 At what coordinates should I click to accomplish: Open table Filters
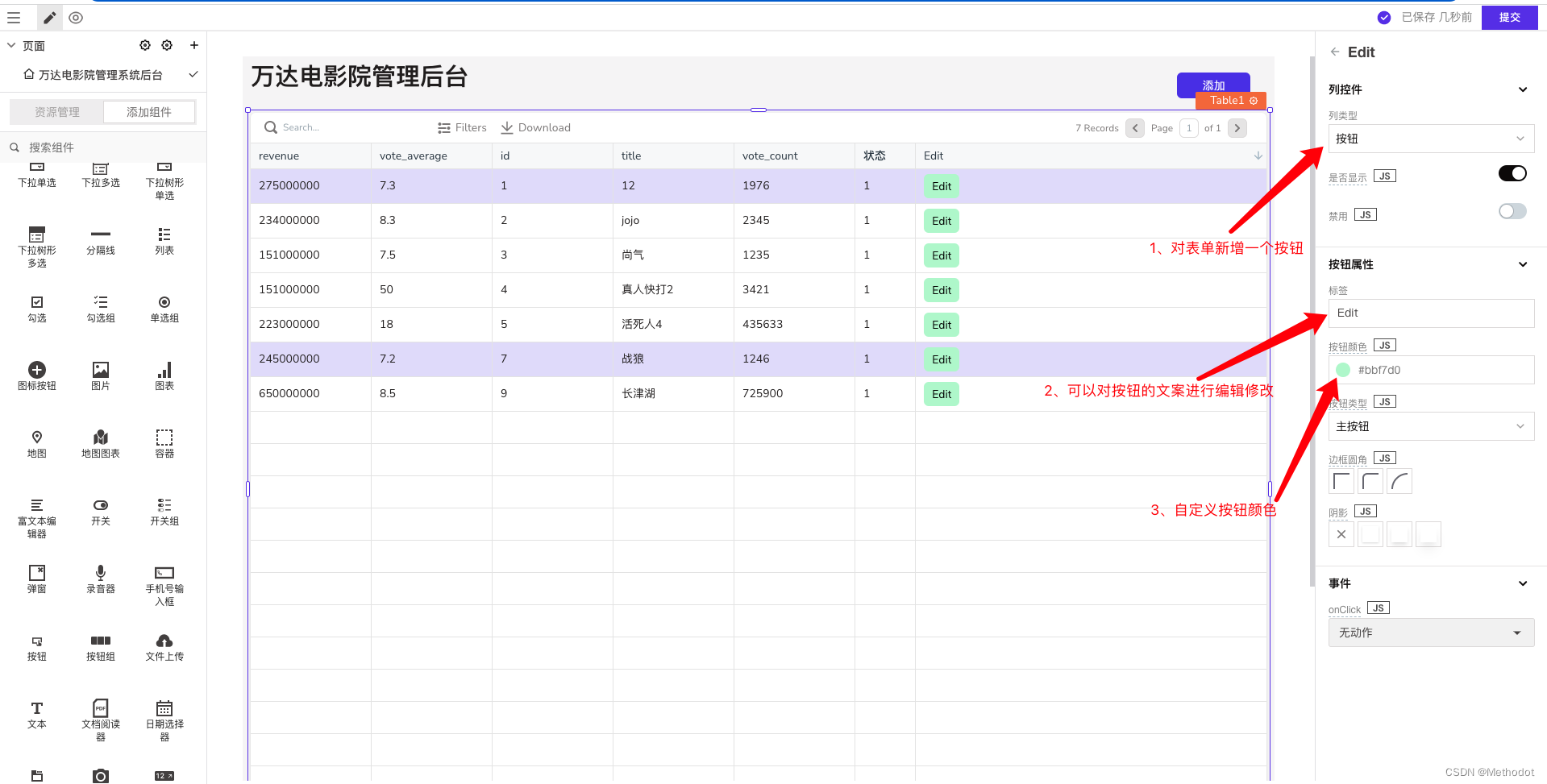coord(462,127)
